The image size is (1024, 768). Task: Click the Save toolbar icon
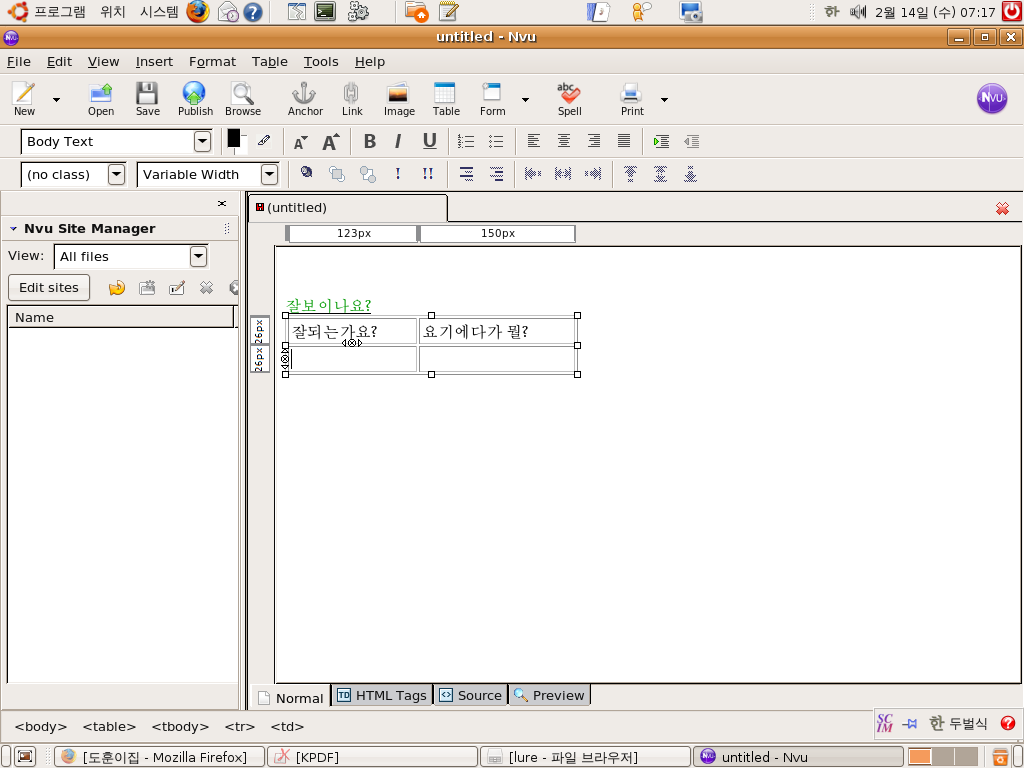coord(147,99)
